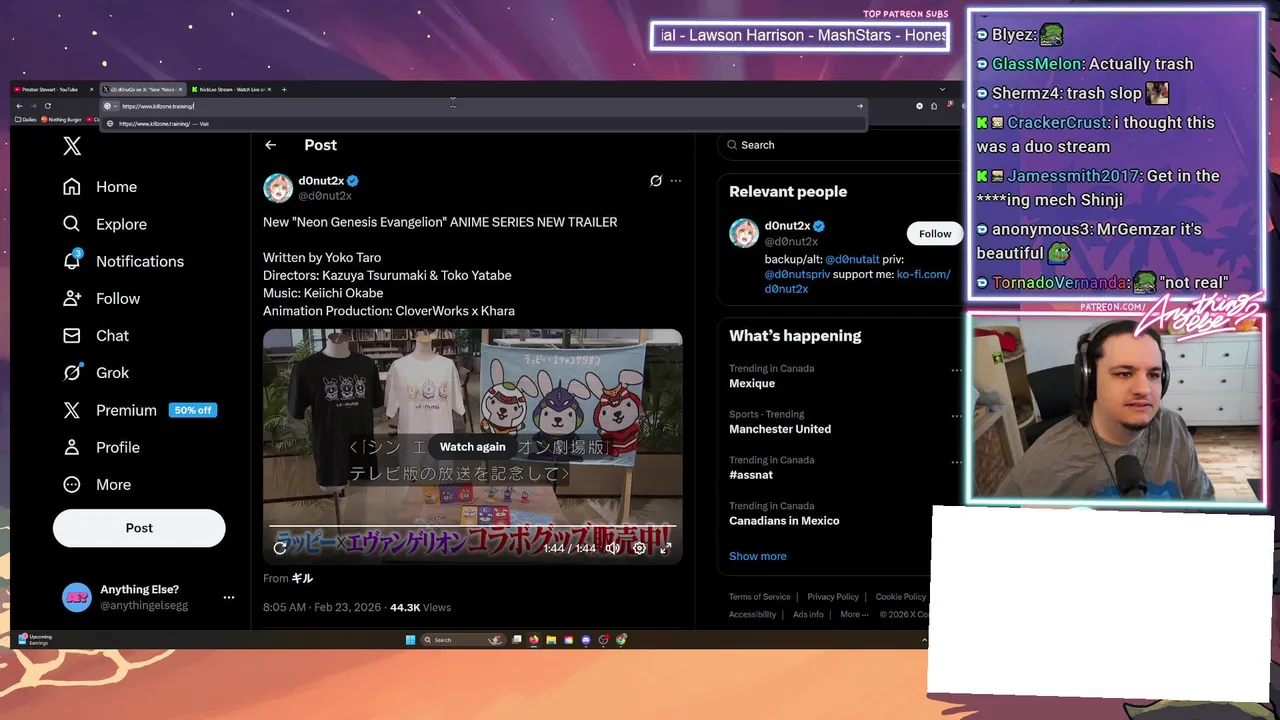The height and width of the screenshot is (720, 1280).
Task: Open d0nut2x profile avatar on post
Action: [278, 188]
